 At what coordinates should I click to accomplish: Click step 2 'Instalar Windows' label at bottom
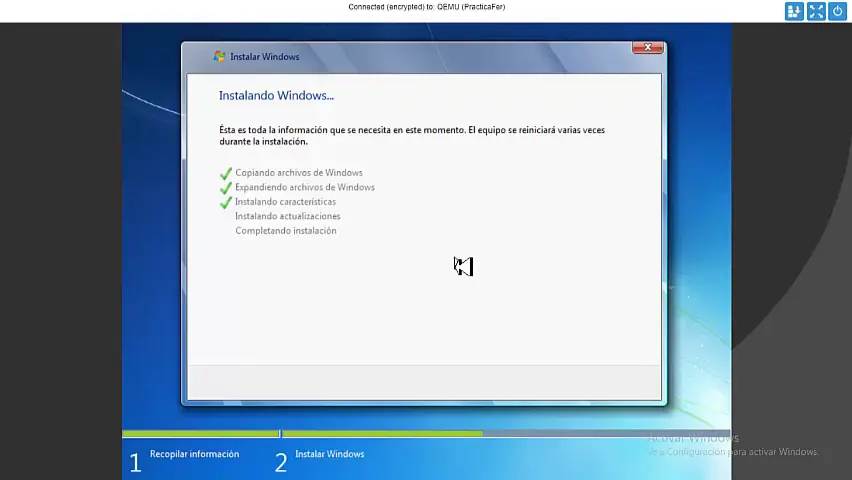329,454
